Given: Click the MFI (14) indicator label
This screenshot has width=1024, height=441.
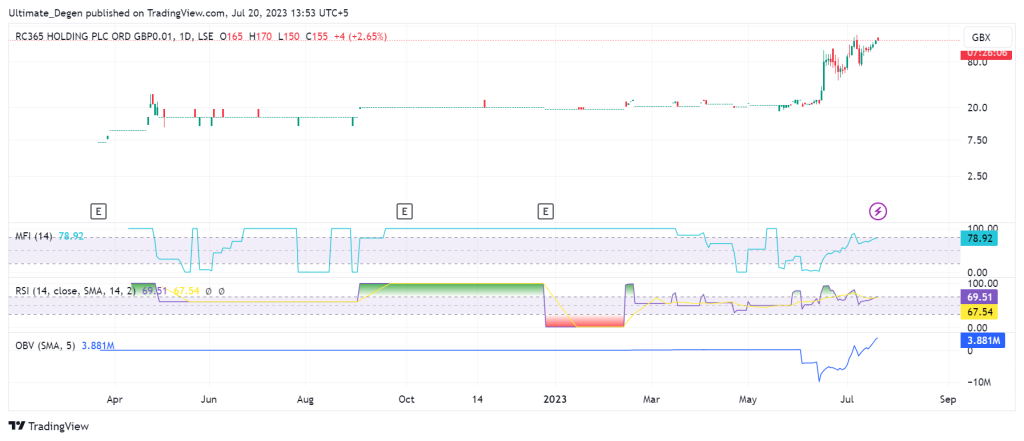Looking at the screenshot, I should 34,237.
